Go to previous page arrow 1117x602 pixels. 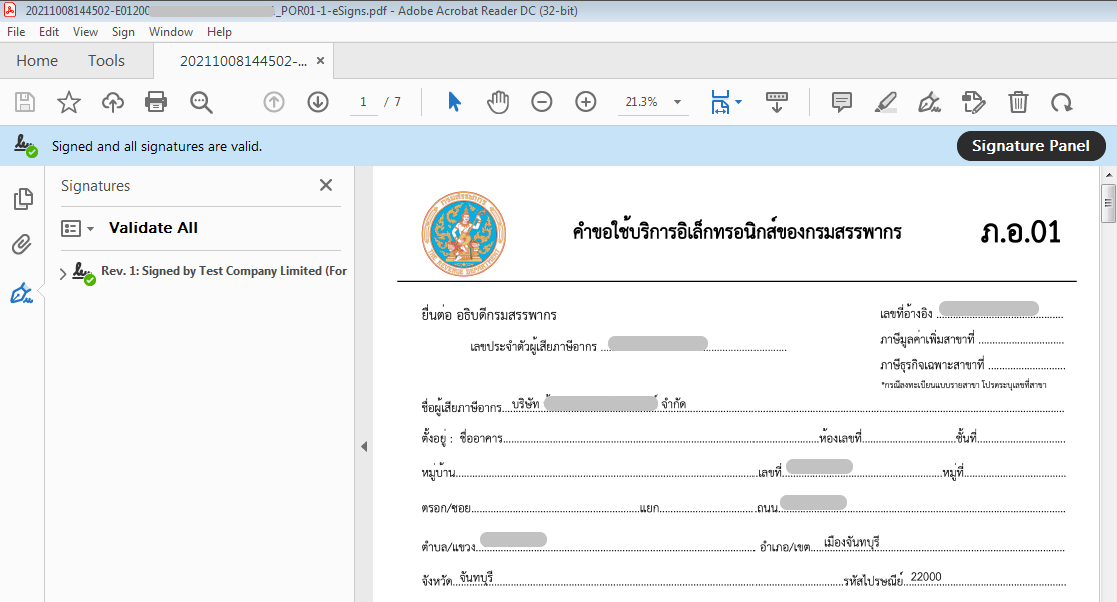(x=274, y=102)
